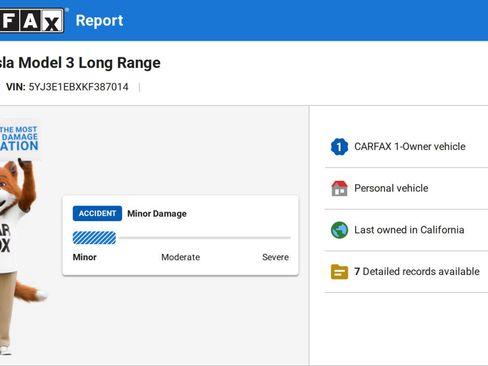The width and height of the screenshot is (488, 366).
Task: Click the VIN number 5YJ3E1EBXKF387014
Action: (78, 87)
